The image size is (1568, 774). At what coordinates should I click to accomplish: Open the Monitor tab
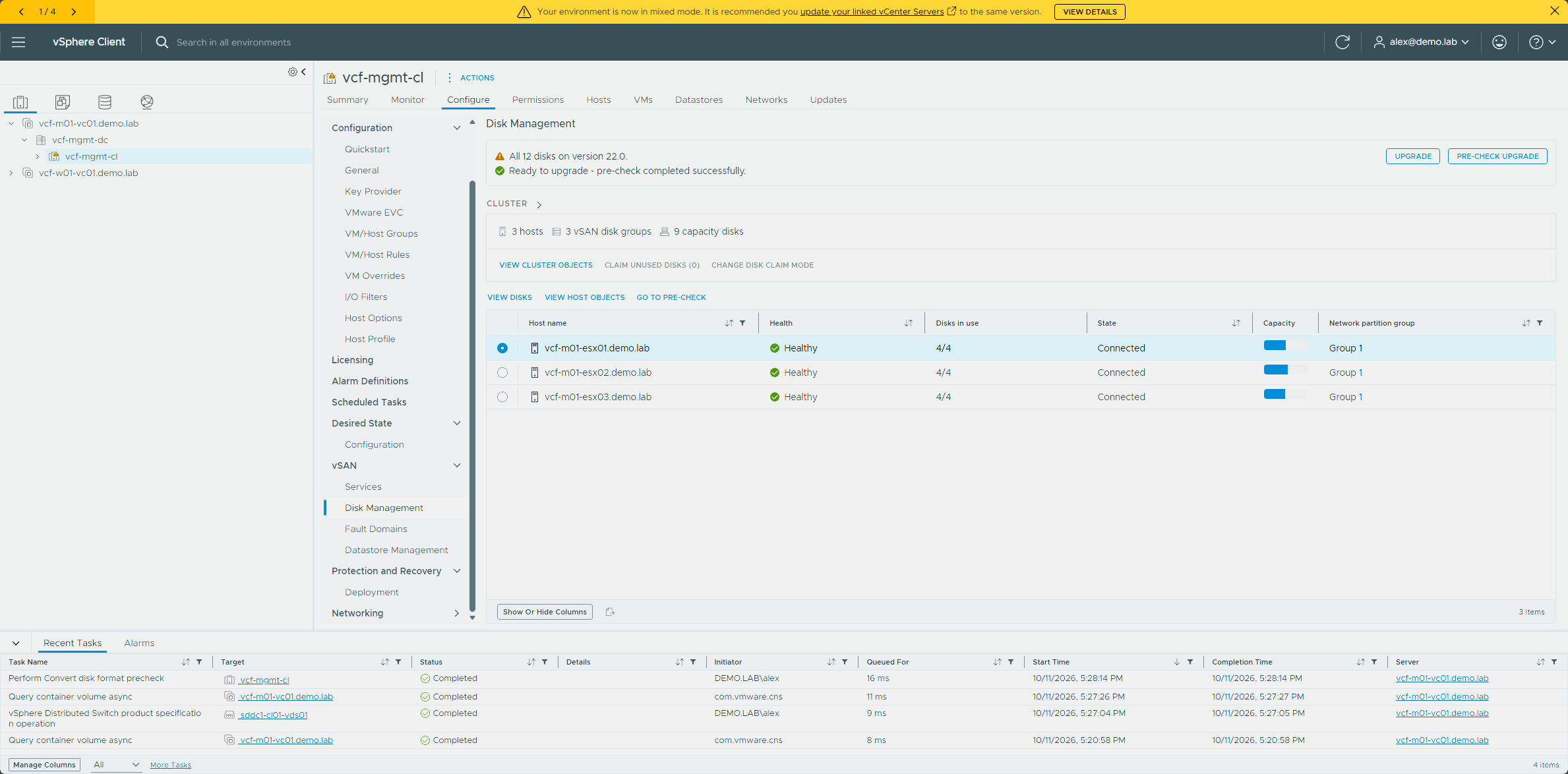pos(407,100)
